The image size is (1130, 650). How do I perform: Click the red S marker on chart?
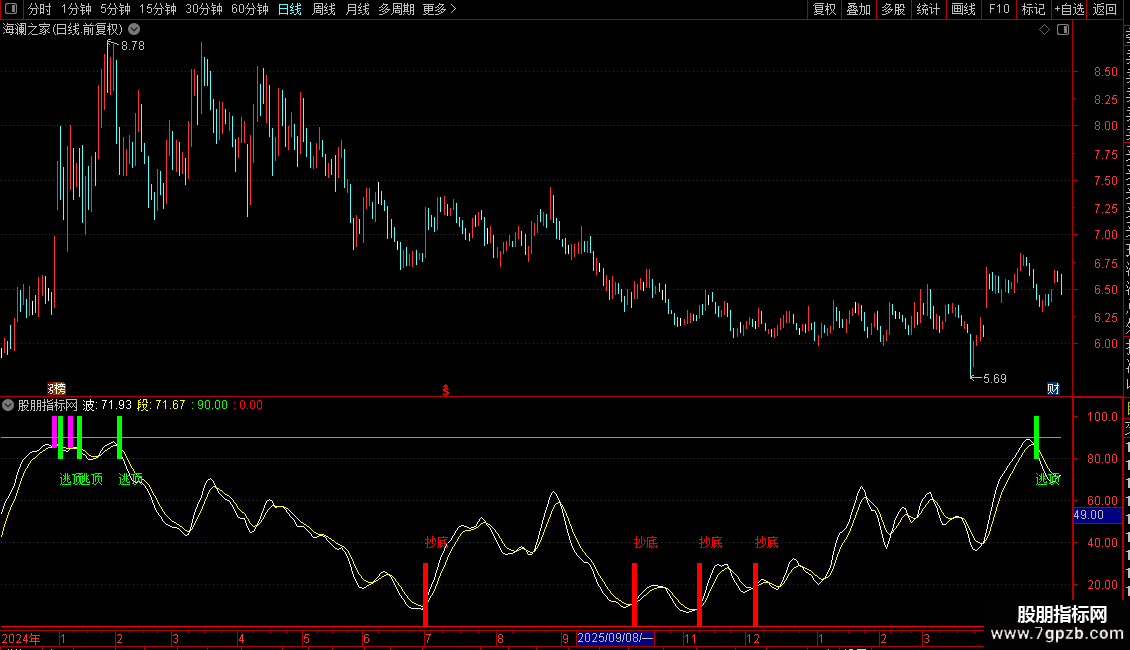point(446,390)
